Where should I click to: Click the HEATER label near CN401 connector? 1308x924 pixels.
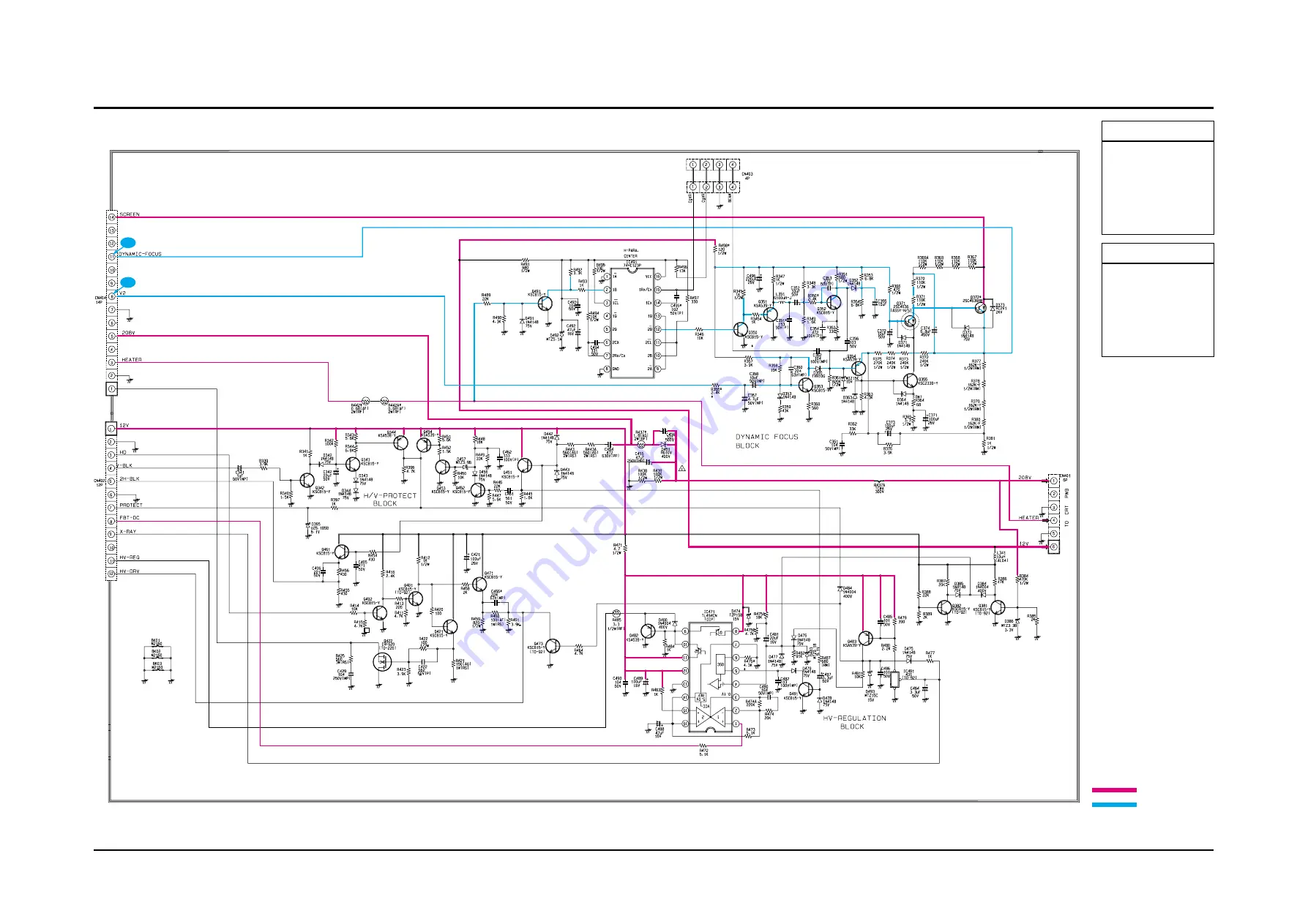pos(1028,518)
